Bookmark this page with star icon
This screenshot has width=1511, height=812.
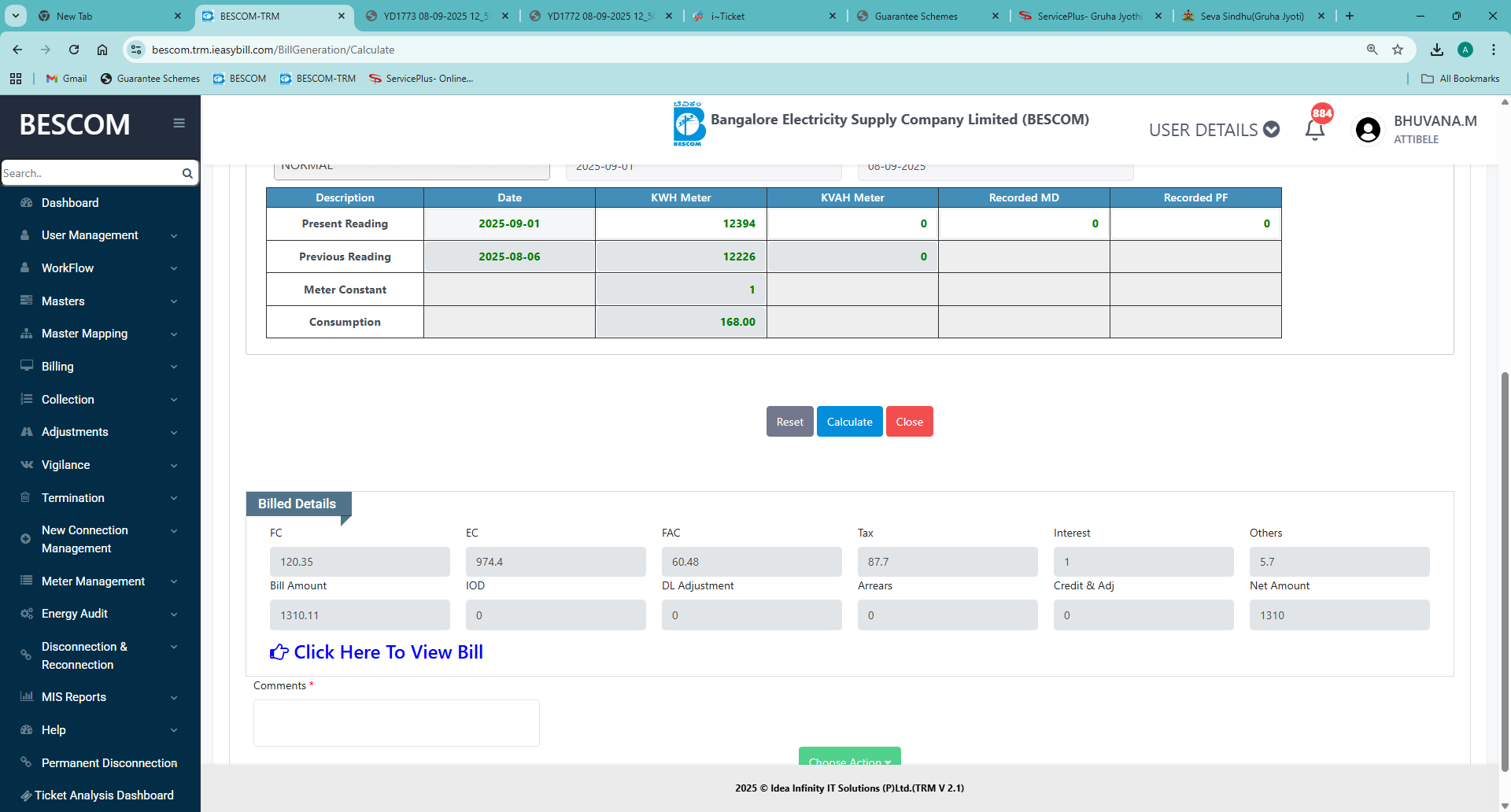point(1398,50)
